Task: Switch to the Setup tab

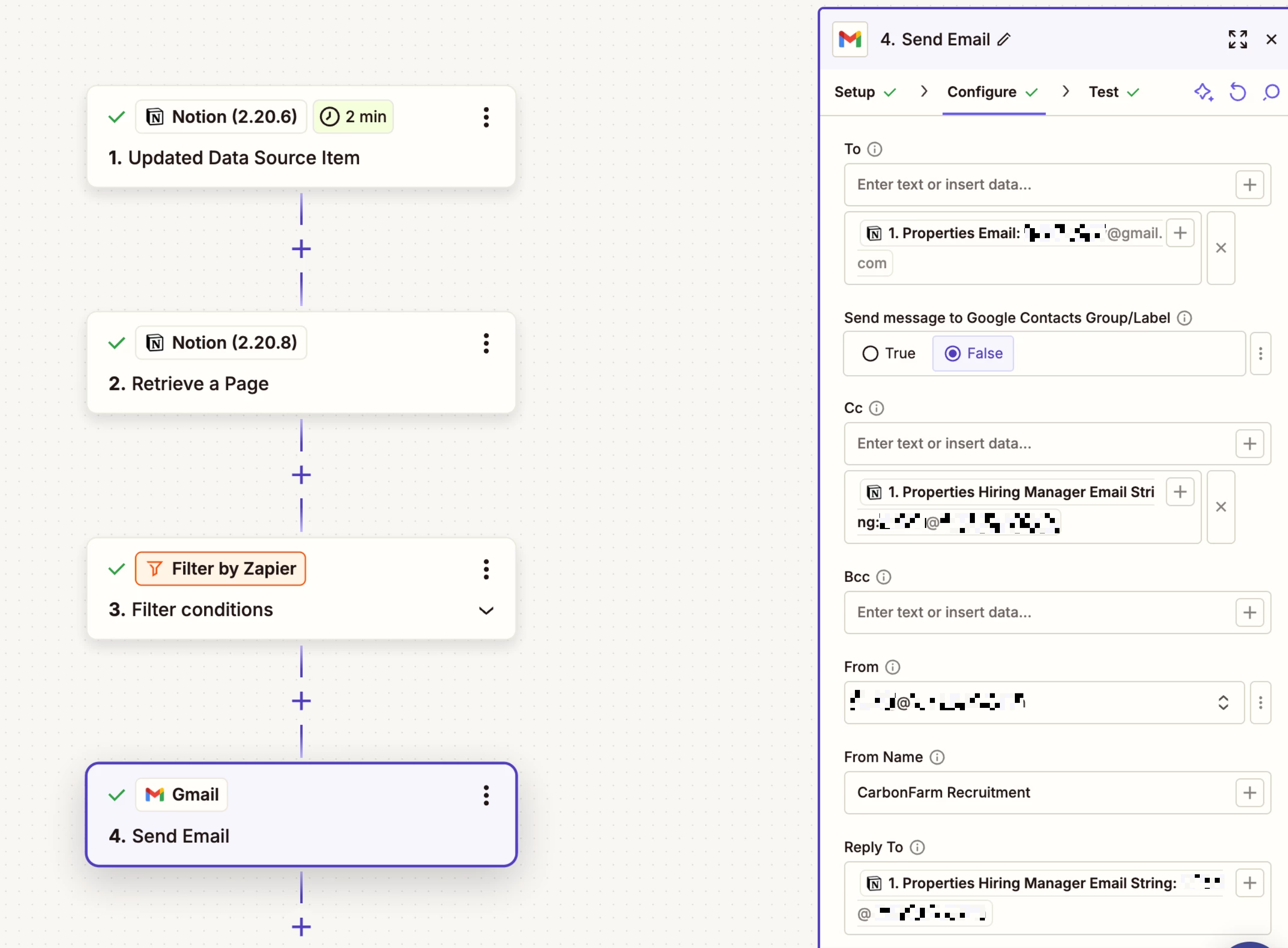Action: coord(855,92)
